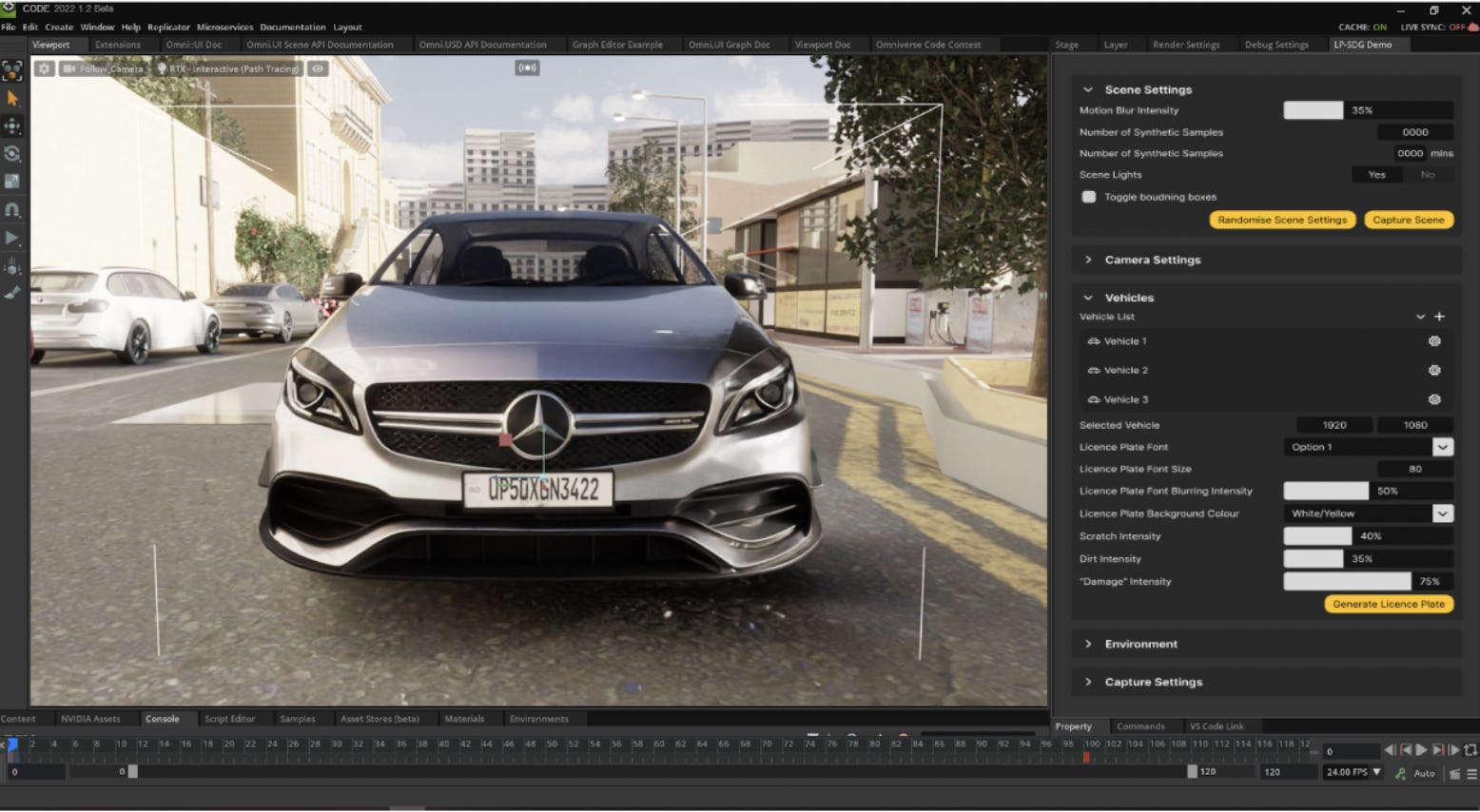Click the Play simulation icon in left toolbar
The width and height of the screenshot is (1480, 812).
pyautogui.click(x=12, y=238)
